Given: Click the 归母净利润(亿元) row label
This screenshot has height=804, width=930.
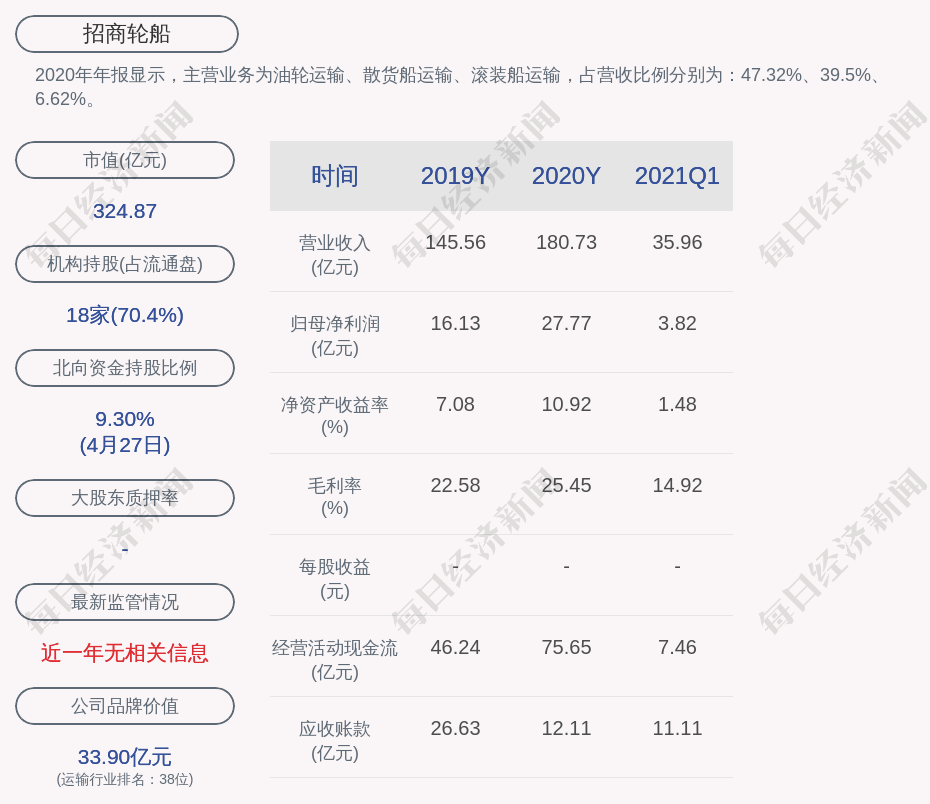Looking at the screenshot, I should click(x=334, y=335).
